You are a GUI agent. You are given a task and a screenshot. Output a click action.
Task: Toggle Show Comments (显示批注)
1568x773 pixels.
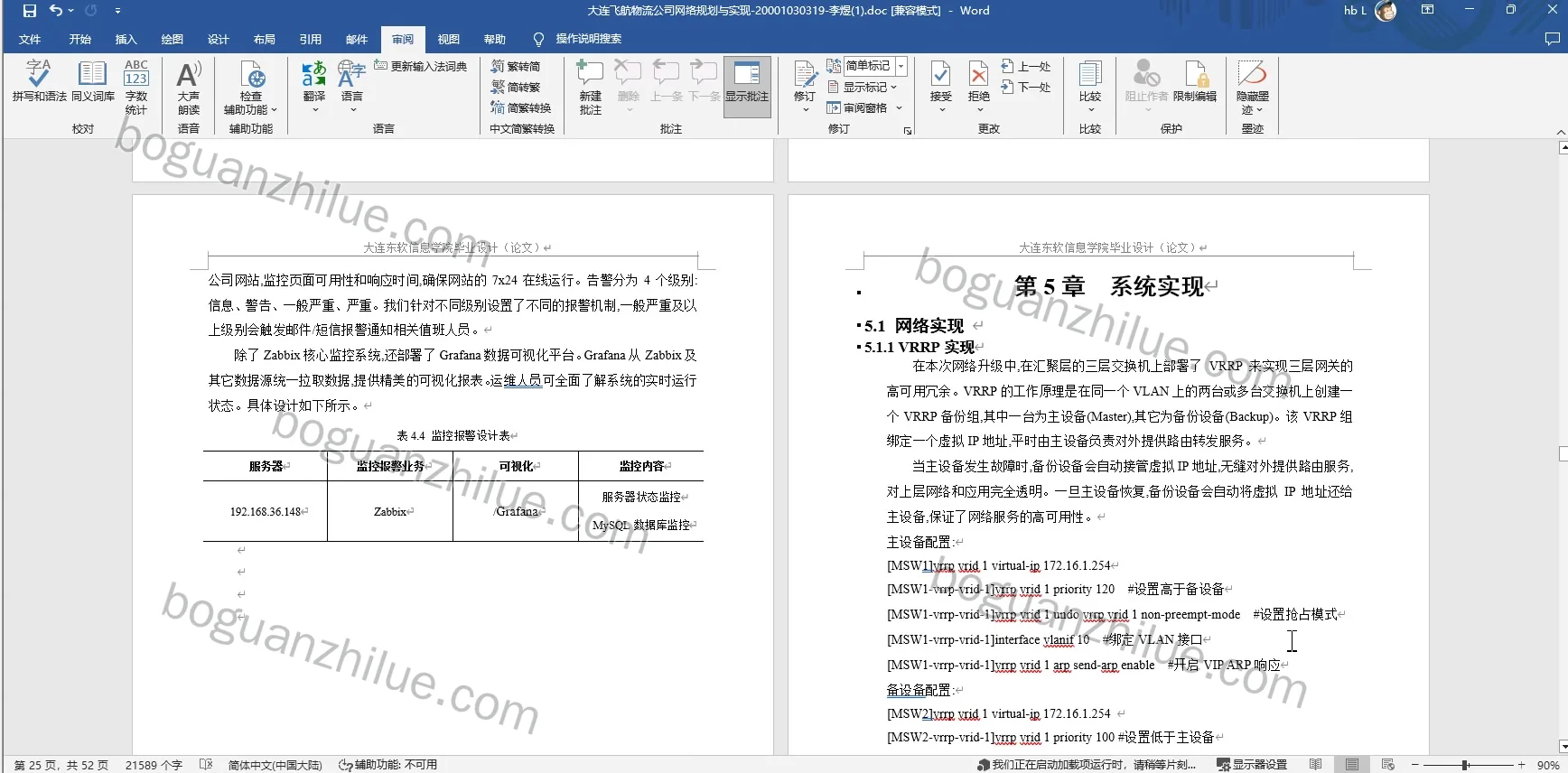(747, 87)
